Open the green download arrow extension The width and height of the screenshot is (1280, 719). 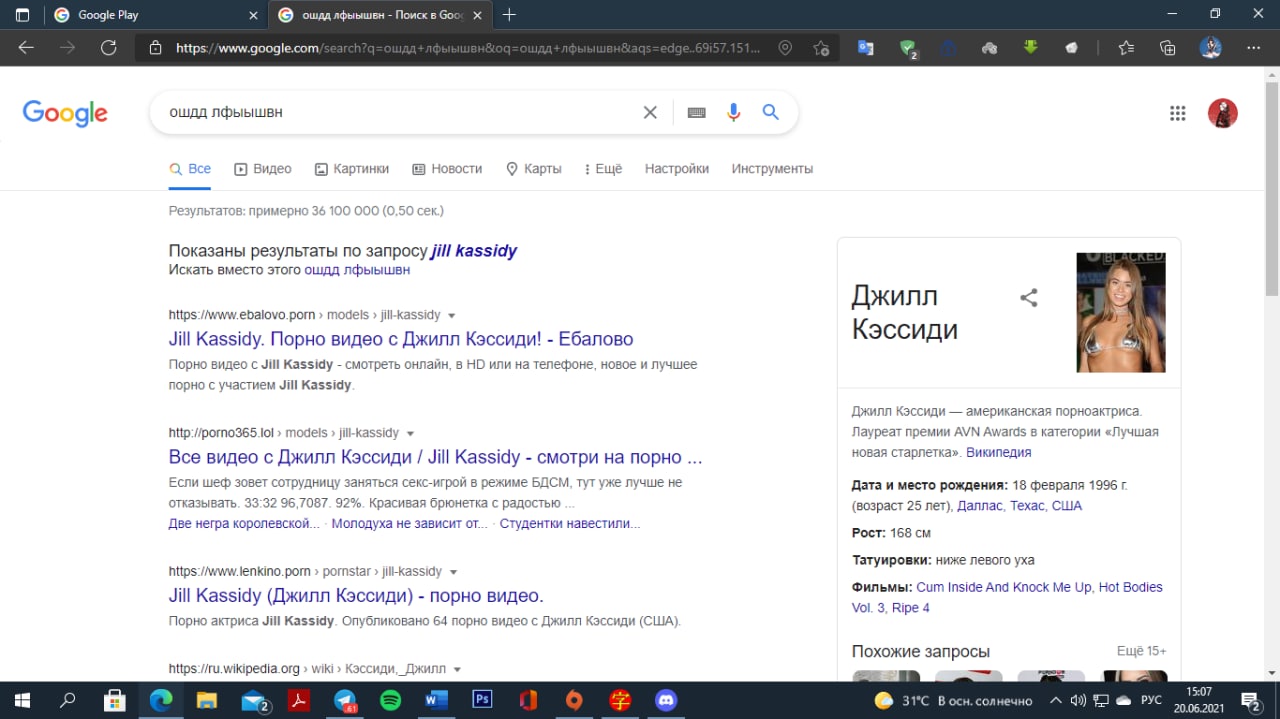1031,48
